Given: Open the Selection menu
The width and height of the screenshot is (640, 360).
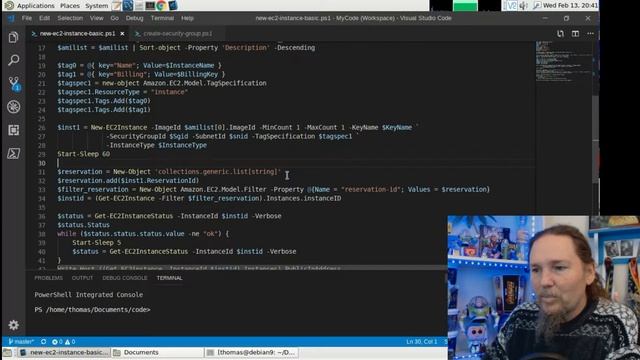Looking at the screenshot, I should point(70,18).
